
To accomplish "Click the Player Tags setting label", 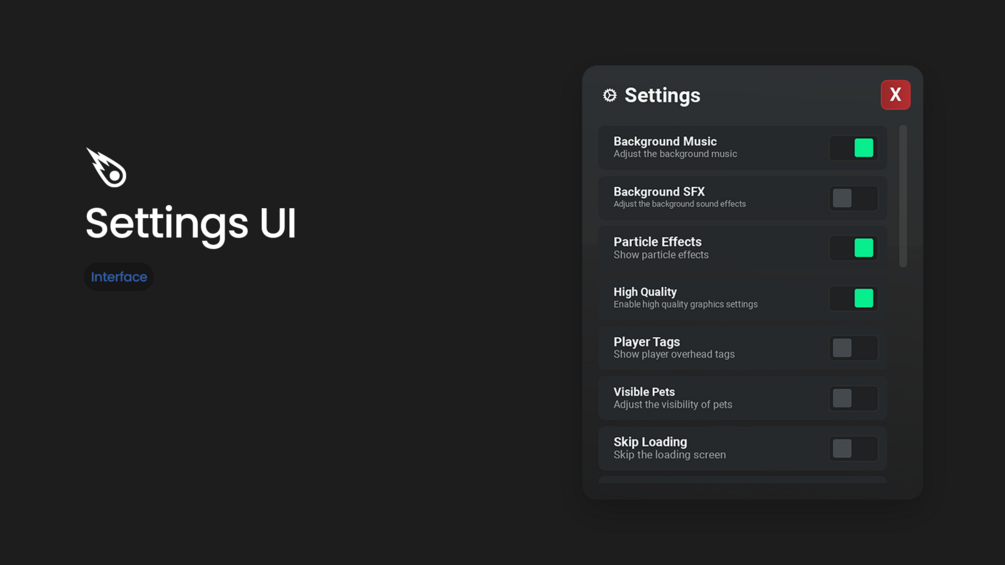I will coord(646,342).
